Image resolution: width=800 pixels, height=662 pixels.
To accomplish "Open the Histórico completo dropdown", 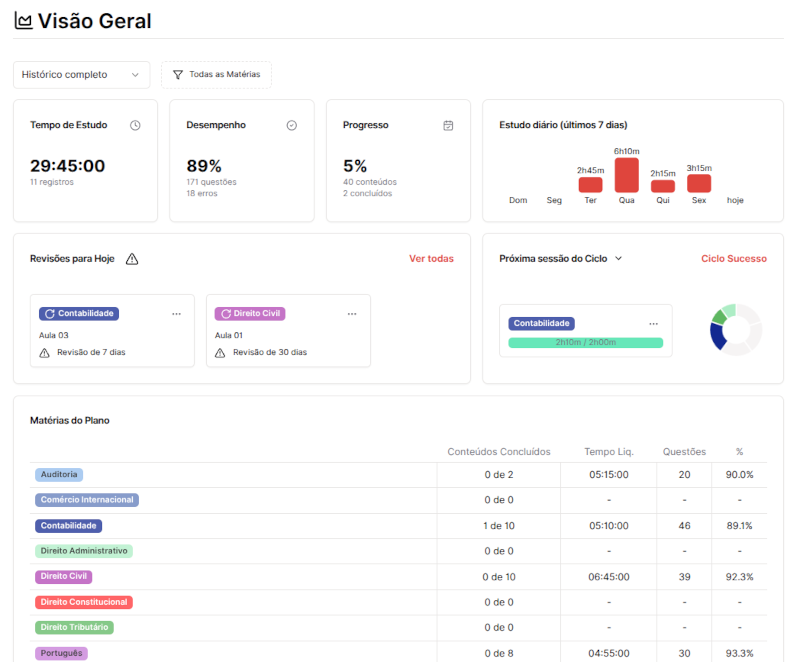I will (x=81, y=75).
